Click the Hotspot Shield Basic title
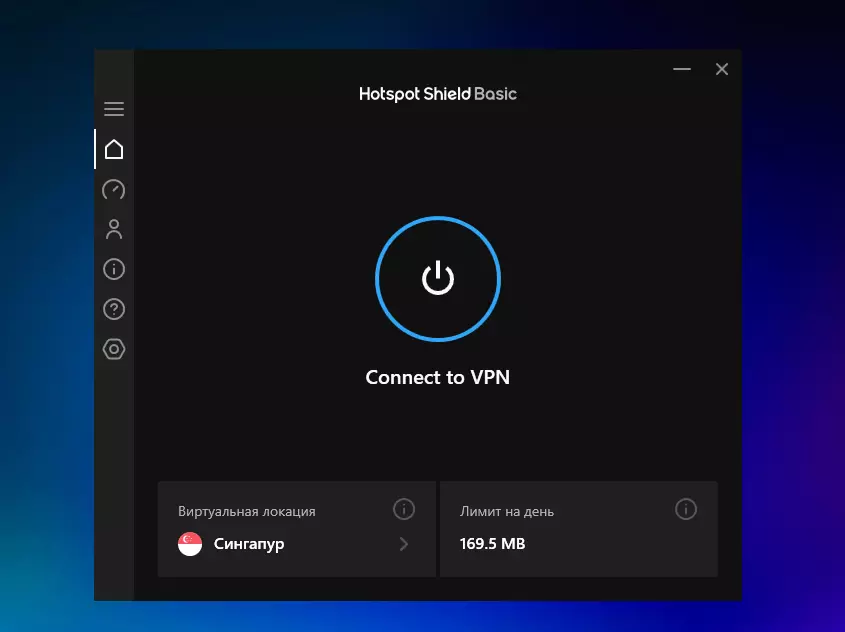 [x=438, y=94]
